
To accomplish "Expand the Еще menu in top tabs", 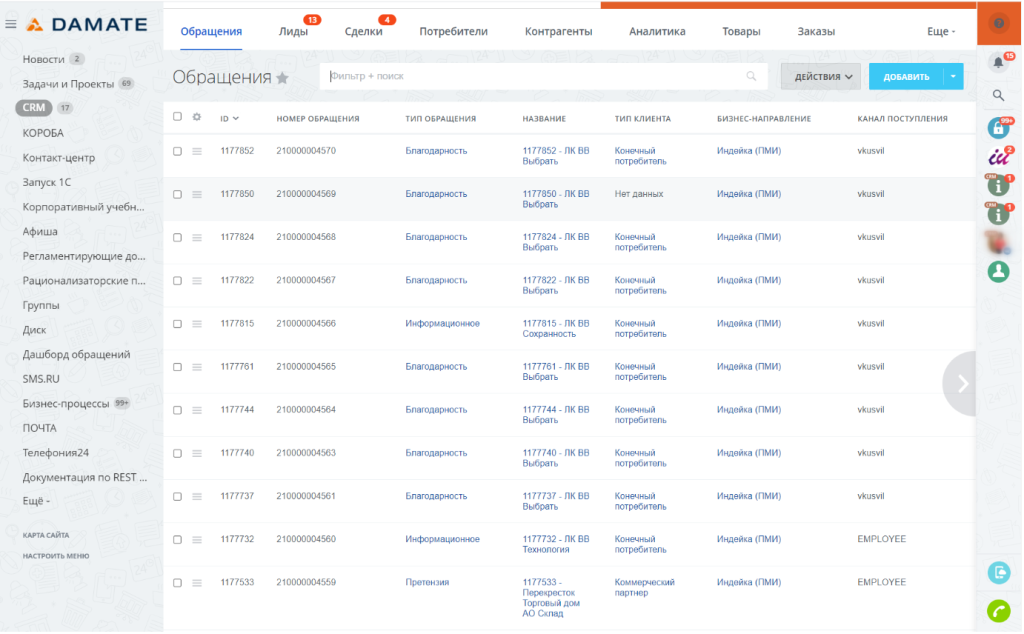I will (941, 31).
